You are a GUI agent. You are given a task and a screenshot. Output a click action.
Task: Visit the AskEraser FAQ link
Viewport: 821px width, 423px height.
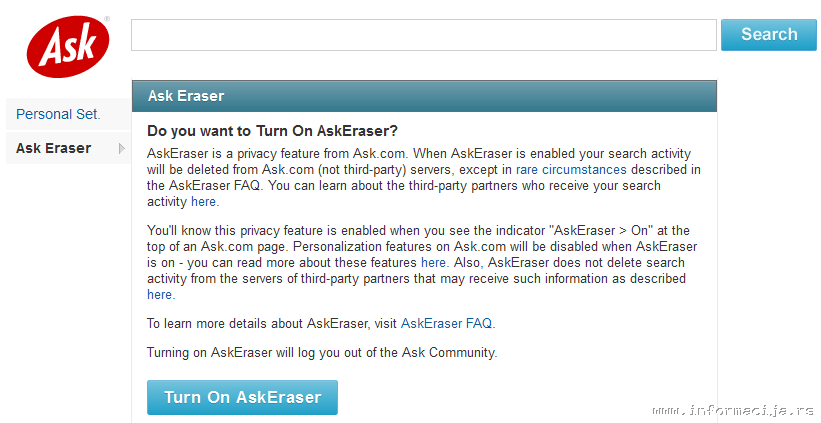tap(447, 324)
